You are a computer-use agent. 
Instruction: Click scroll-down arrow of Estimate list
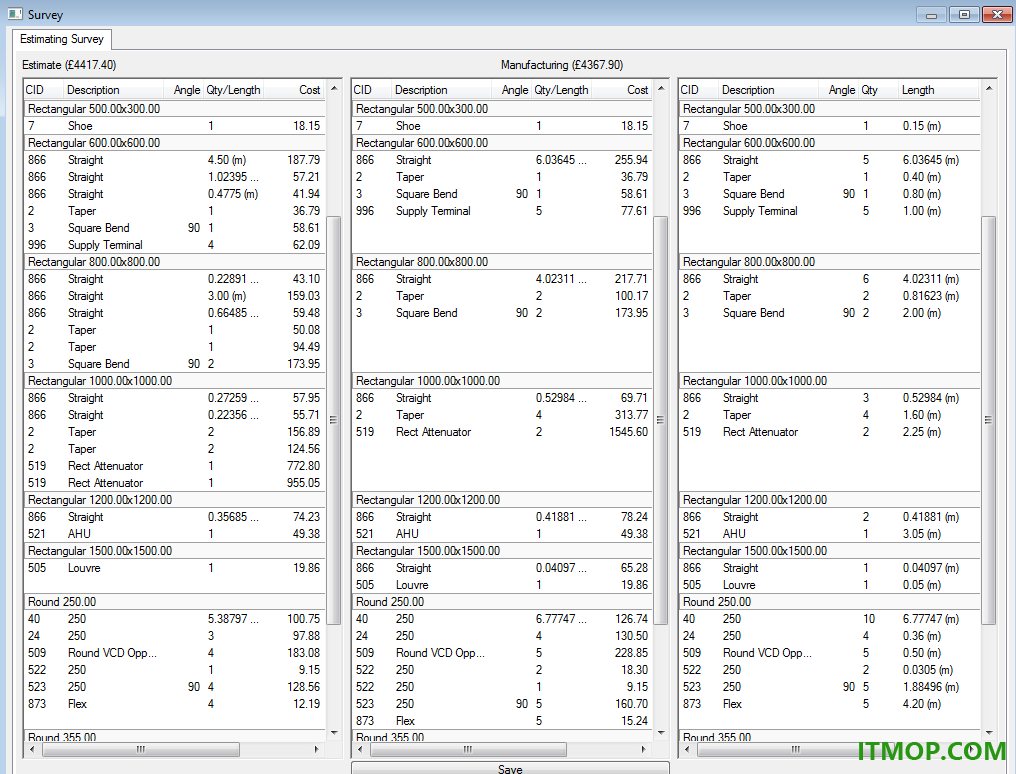[334, 733]
